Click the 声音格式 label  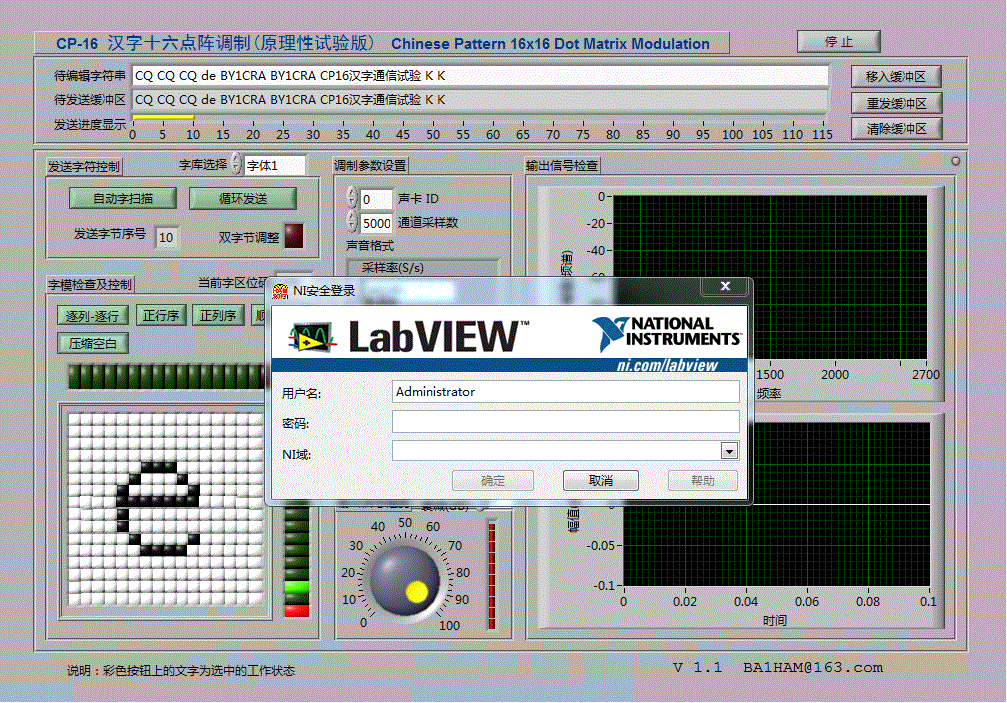coord(370,246)
